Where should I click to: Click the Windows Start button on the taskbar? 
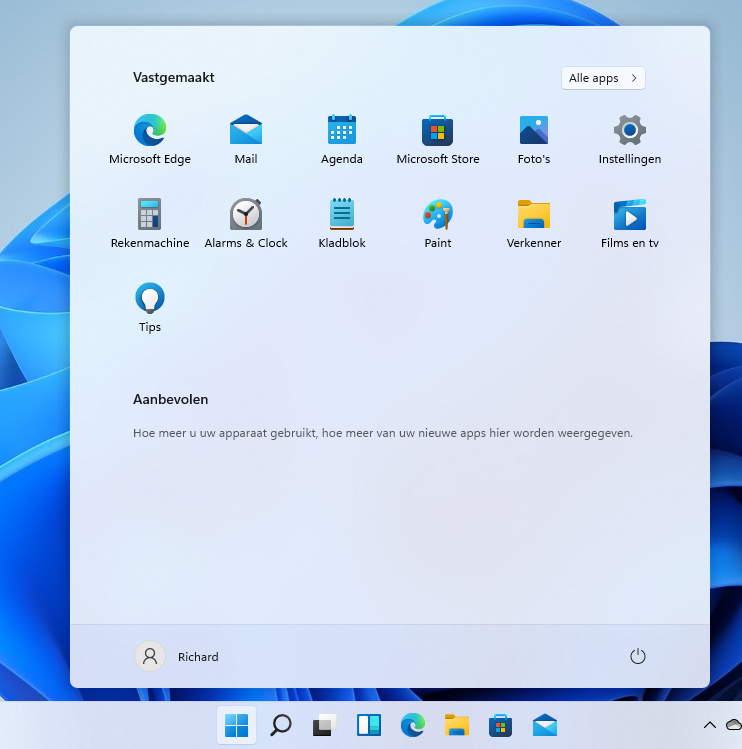pos(237,725)
